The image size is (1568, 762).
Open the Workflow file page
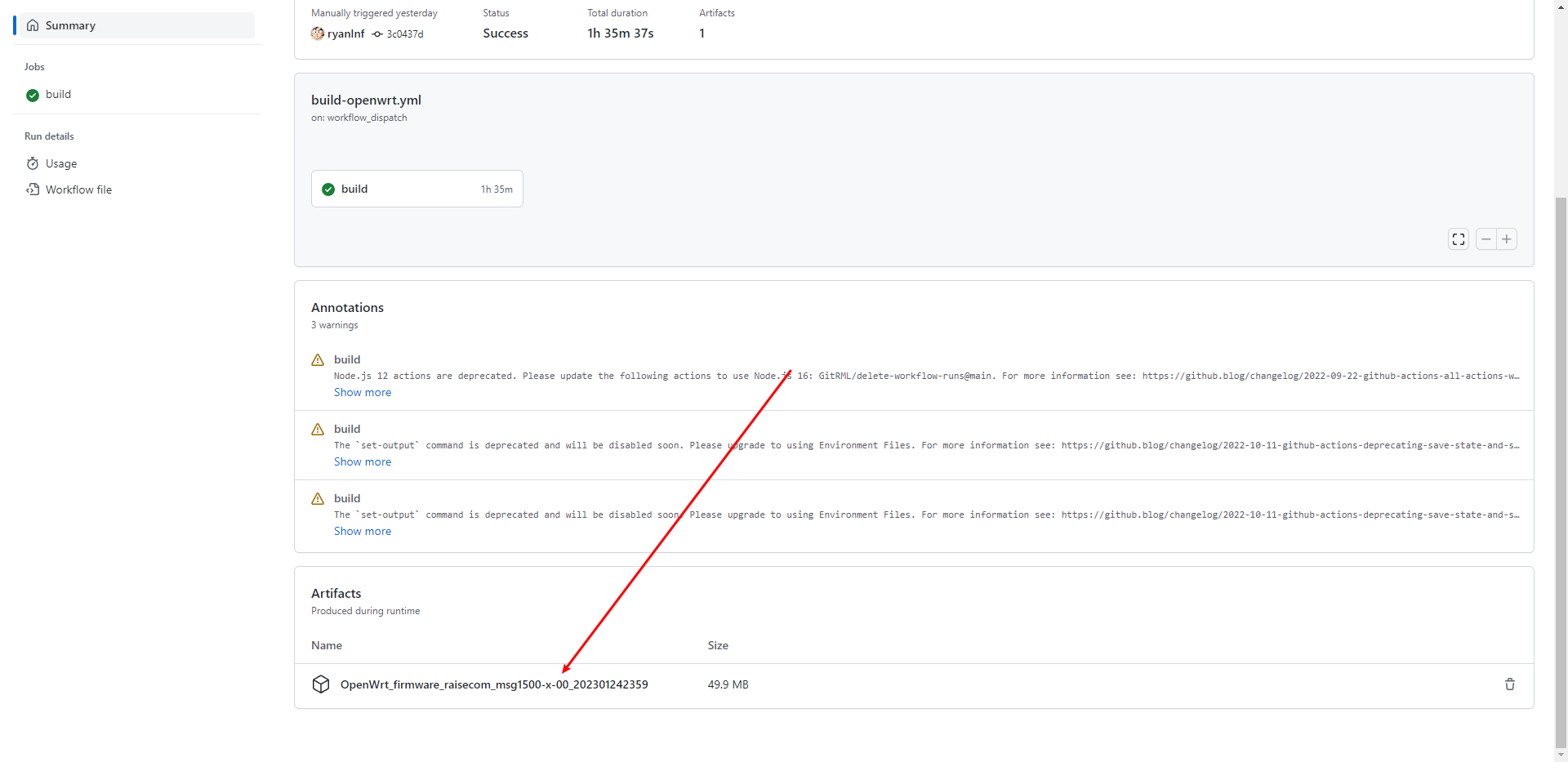tap(78, 189)
